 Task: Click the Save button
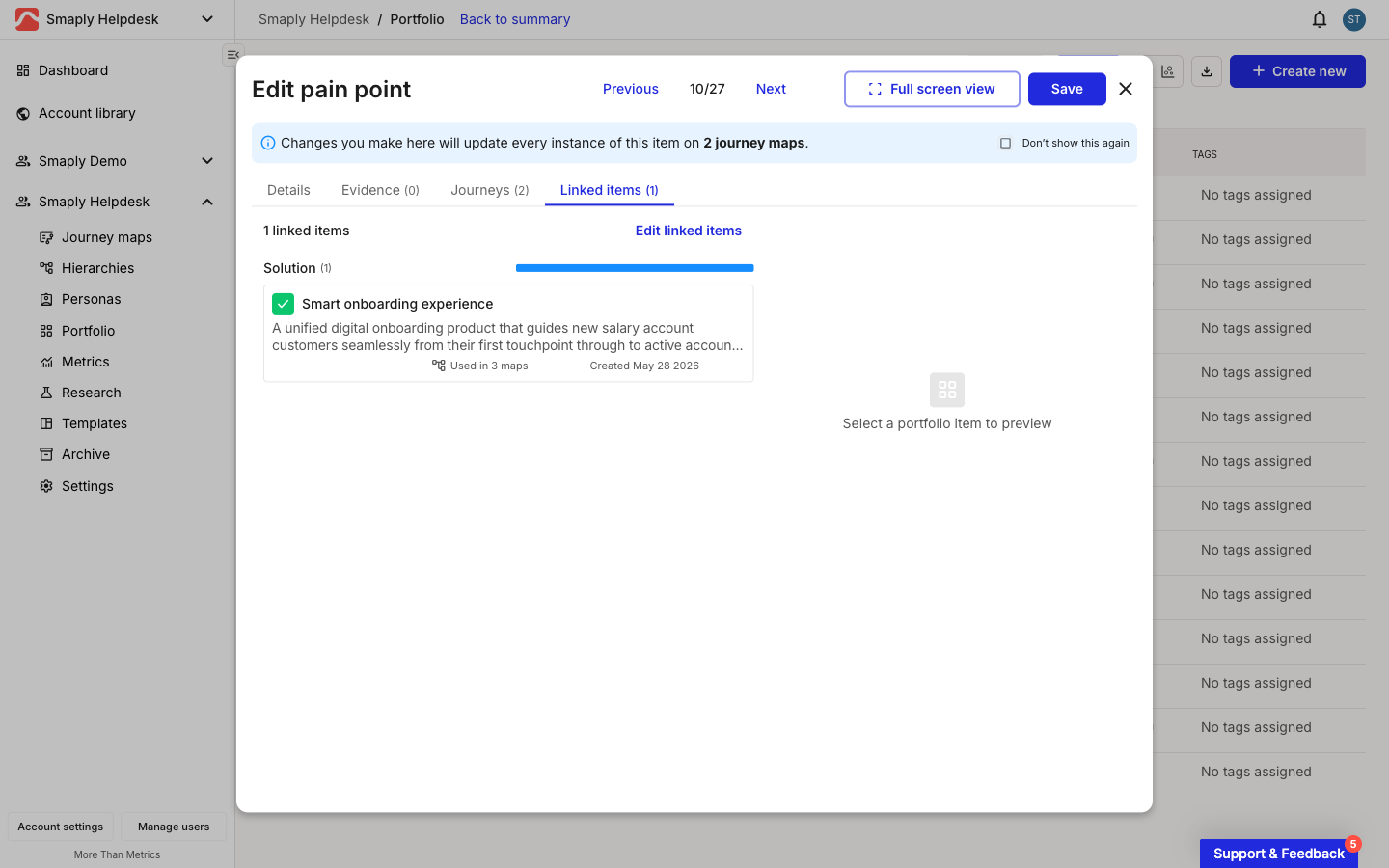tap(1067, 89)
